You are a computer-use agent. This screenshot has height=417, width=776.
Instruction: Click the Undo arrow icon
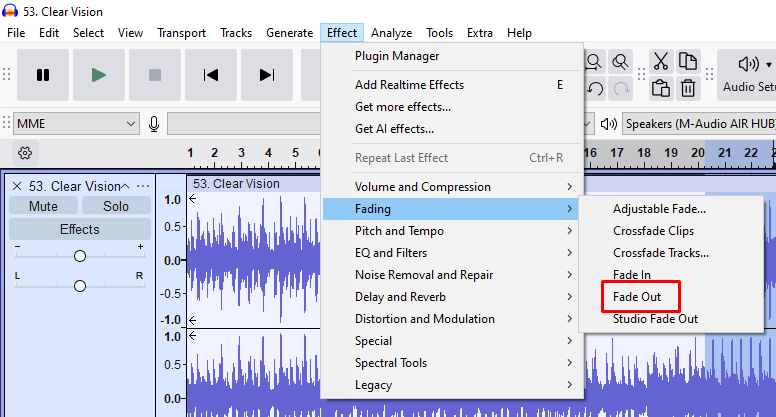[595, 89]
